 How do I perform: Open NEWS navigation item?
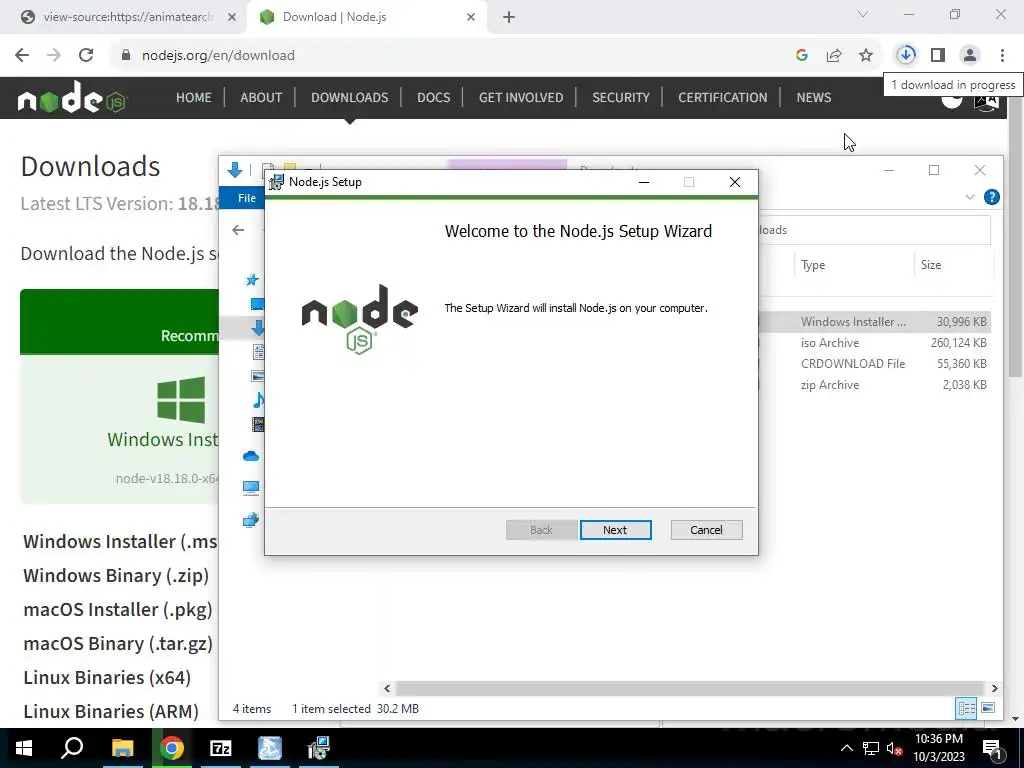click(814, 97)
